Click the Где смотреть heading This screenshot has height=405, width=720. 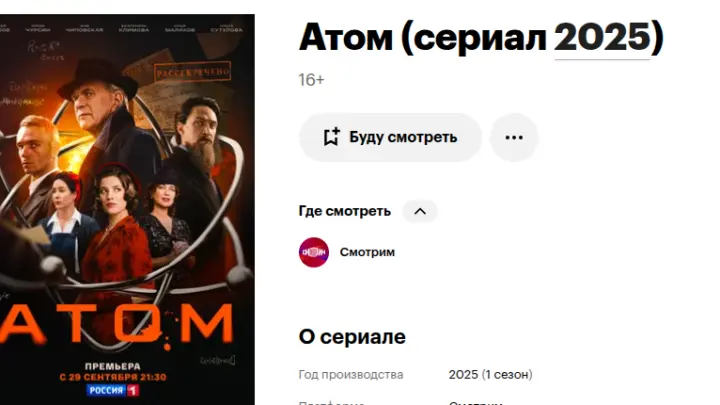point(344,211)
